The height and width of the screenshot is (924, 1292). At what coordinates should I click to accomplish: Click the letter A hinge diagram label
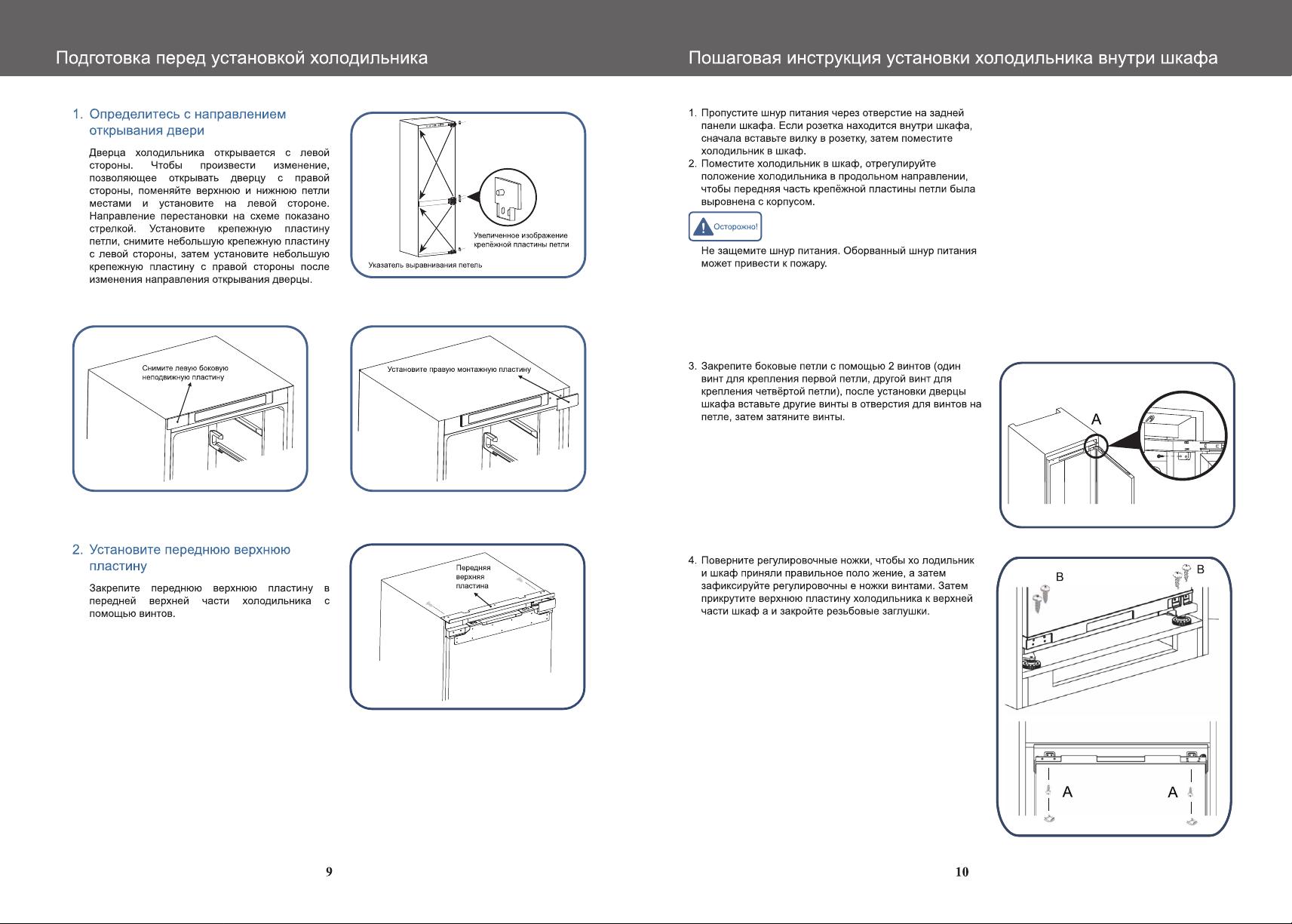[1097, 419]
